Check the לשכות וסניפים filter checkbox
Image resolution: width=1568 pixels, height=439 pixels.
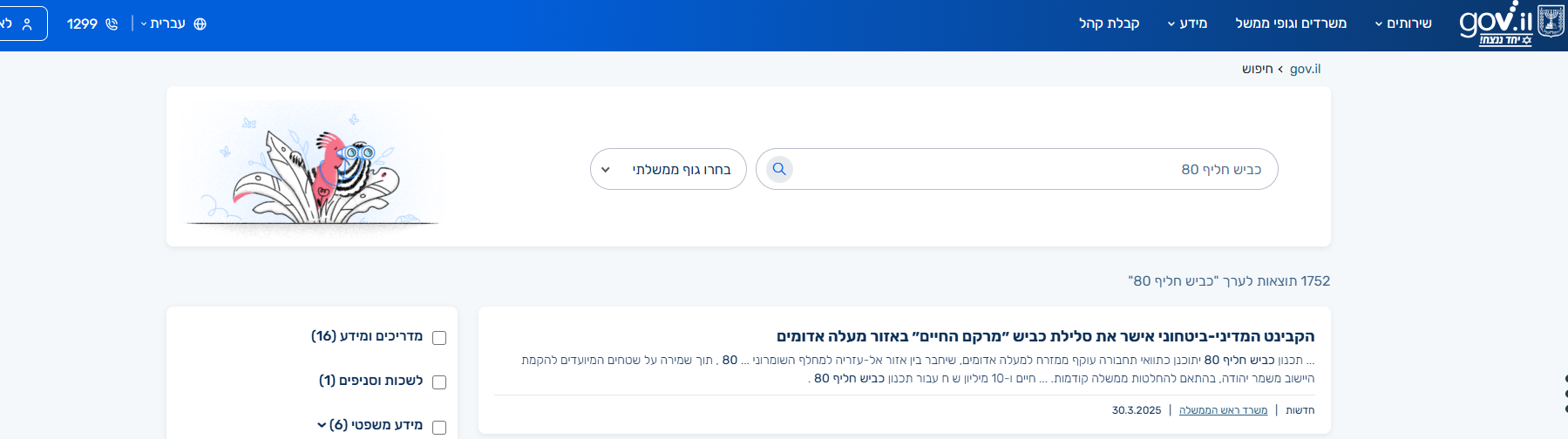coord(439,382)
